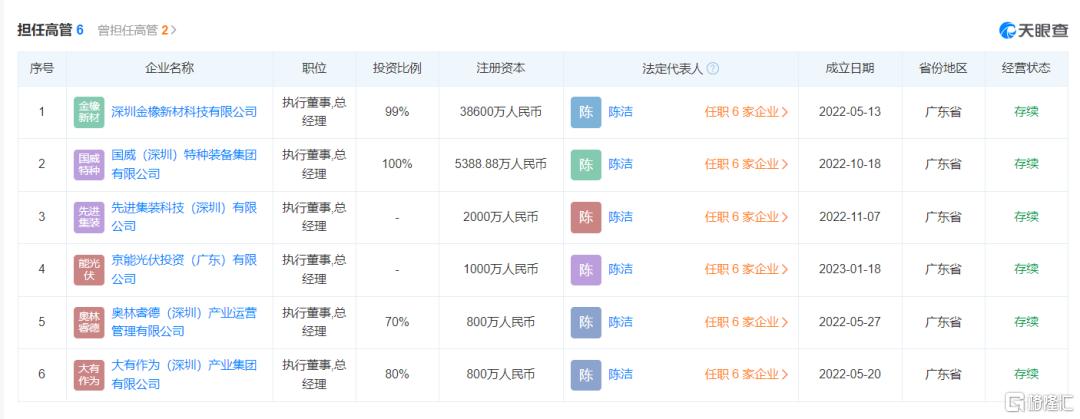Click the 大有作为 company logo icon
The width and height of the screenshot is (1080, 419).
pos(89,375)
